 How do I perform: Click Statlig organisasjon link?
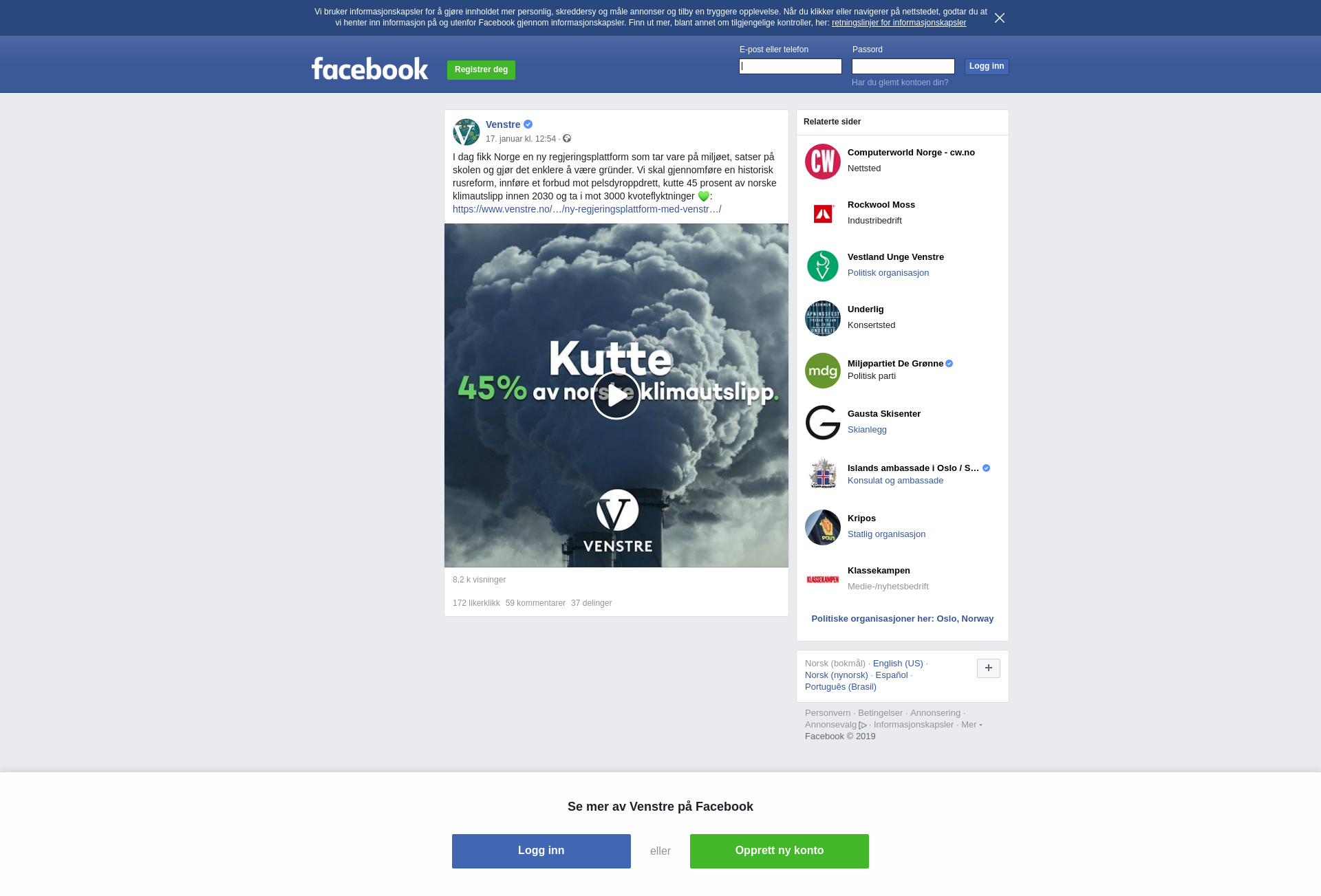886,534
